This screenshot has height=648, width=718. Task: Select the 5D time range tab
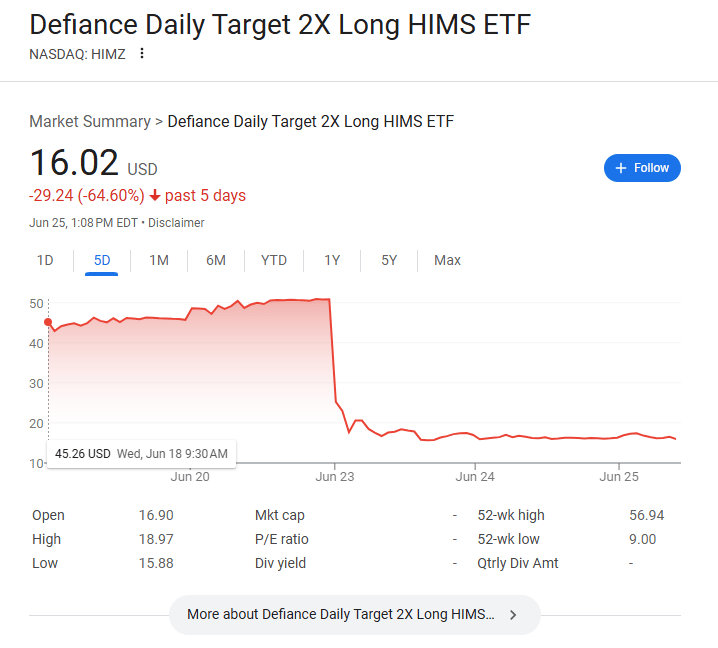coord(102,260)
